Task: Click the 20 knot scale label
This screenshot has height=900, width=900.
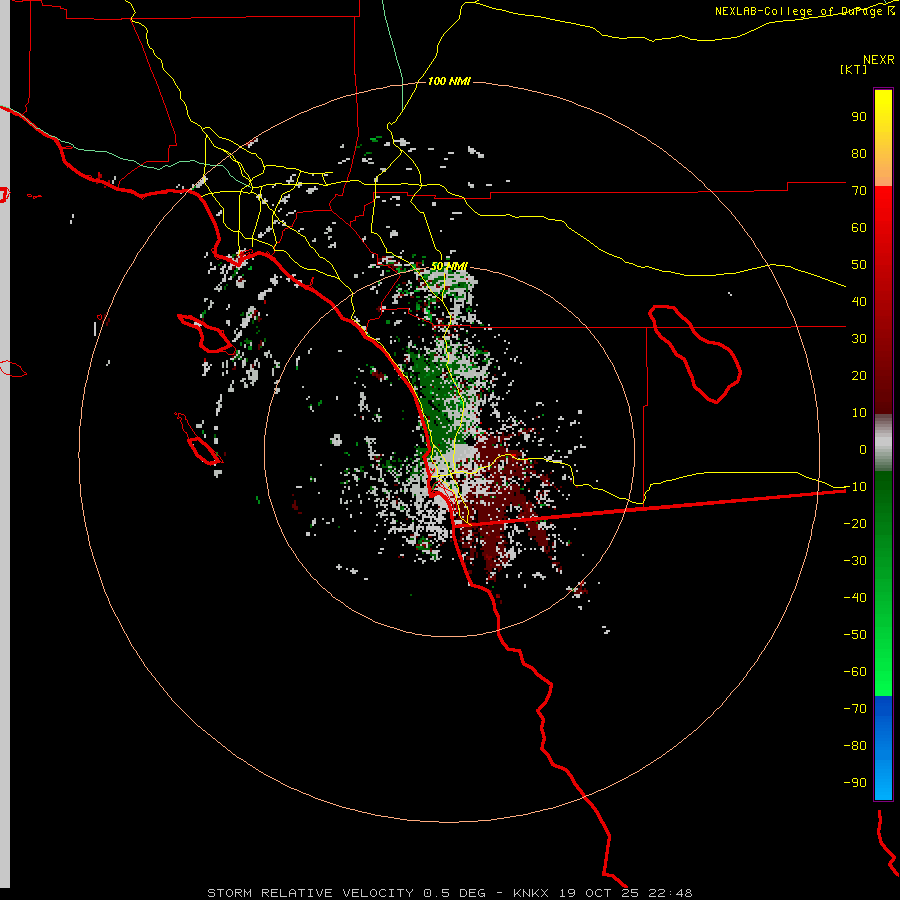Action: pyautogui.click(x=859, y=376)
